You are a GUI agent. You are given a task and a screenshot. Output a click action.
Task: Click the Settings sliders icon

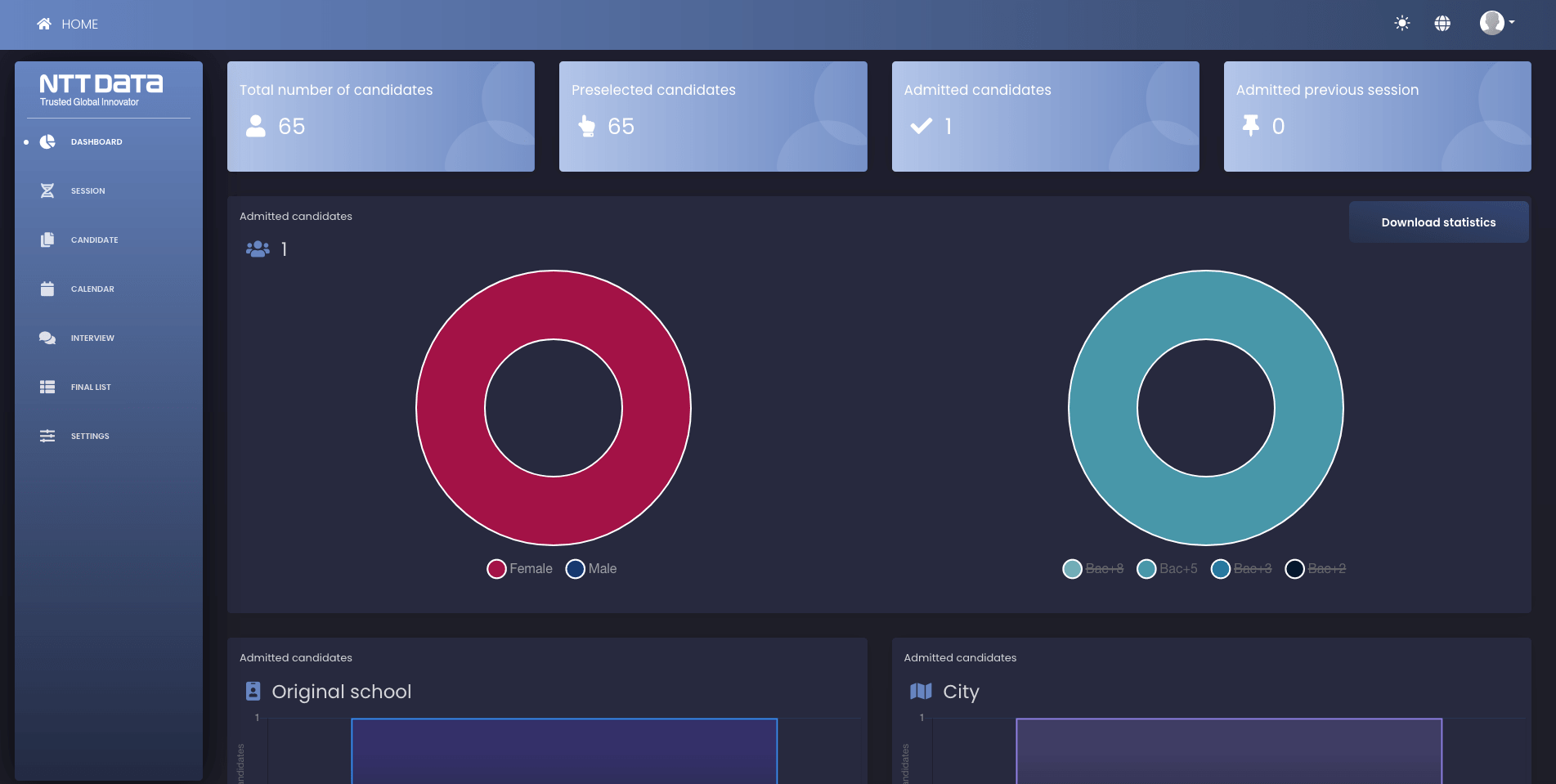(47, 436)
